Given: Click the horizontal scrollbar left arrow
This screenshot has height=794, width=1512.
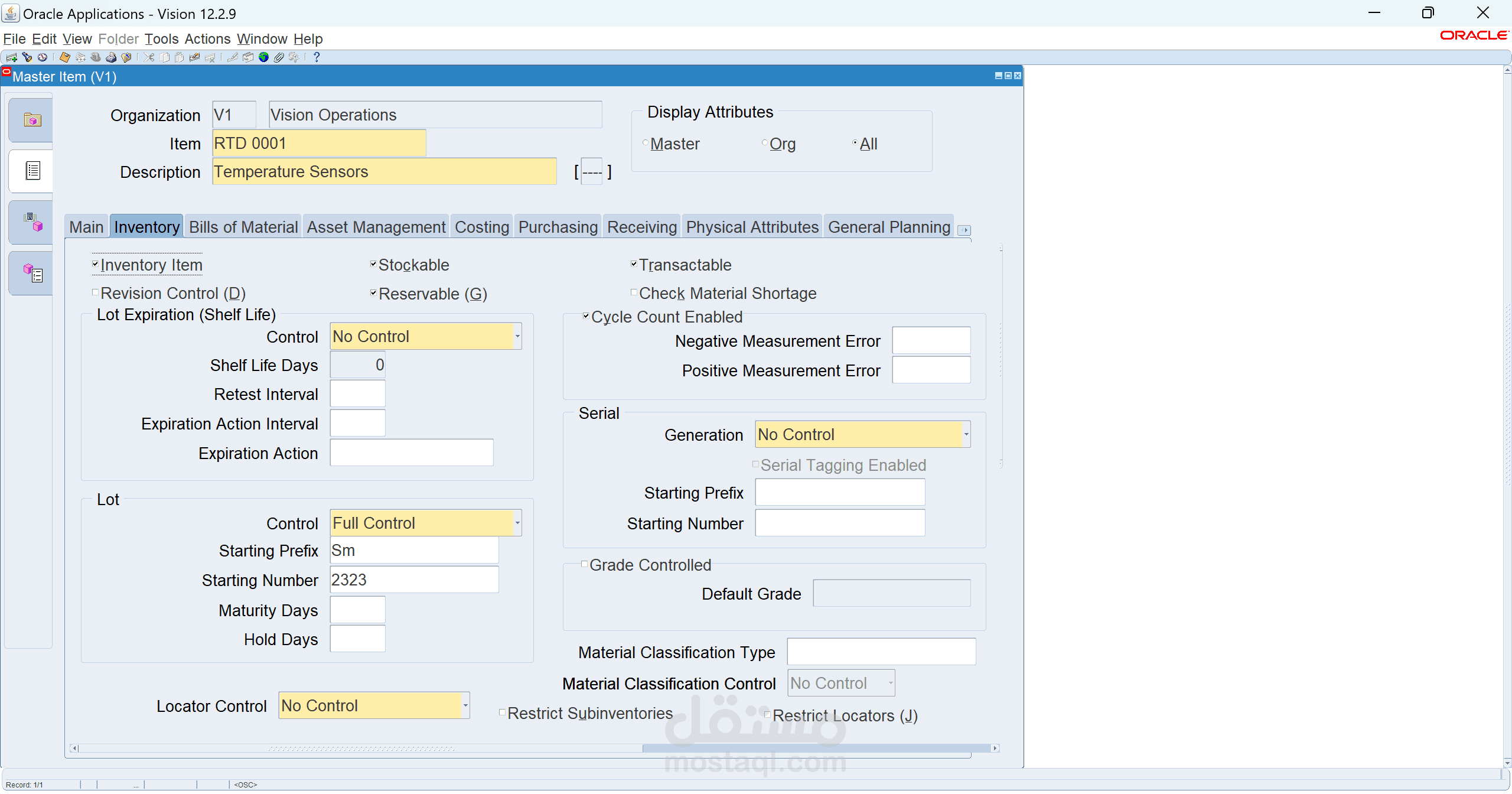Looking at the screenshot, I should click(74, 748).
